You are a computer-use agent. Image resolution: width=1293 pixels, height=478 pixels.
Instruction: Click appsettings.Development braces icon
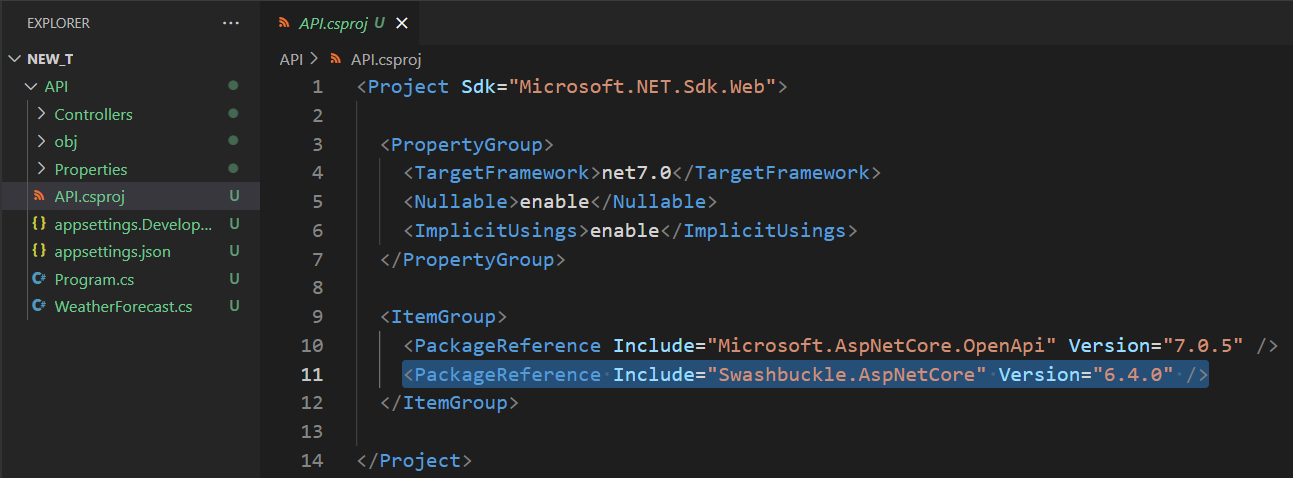(39, 224)
